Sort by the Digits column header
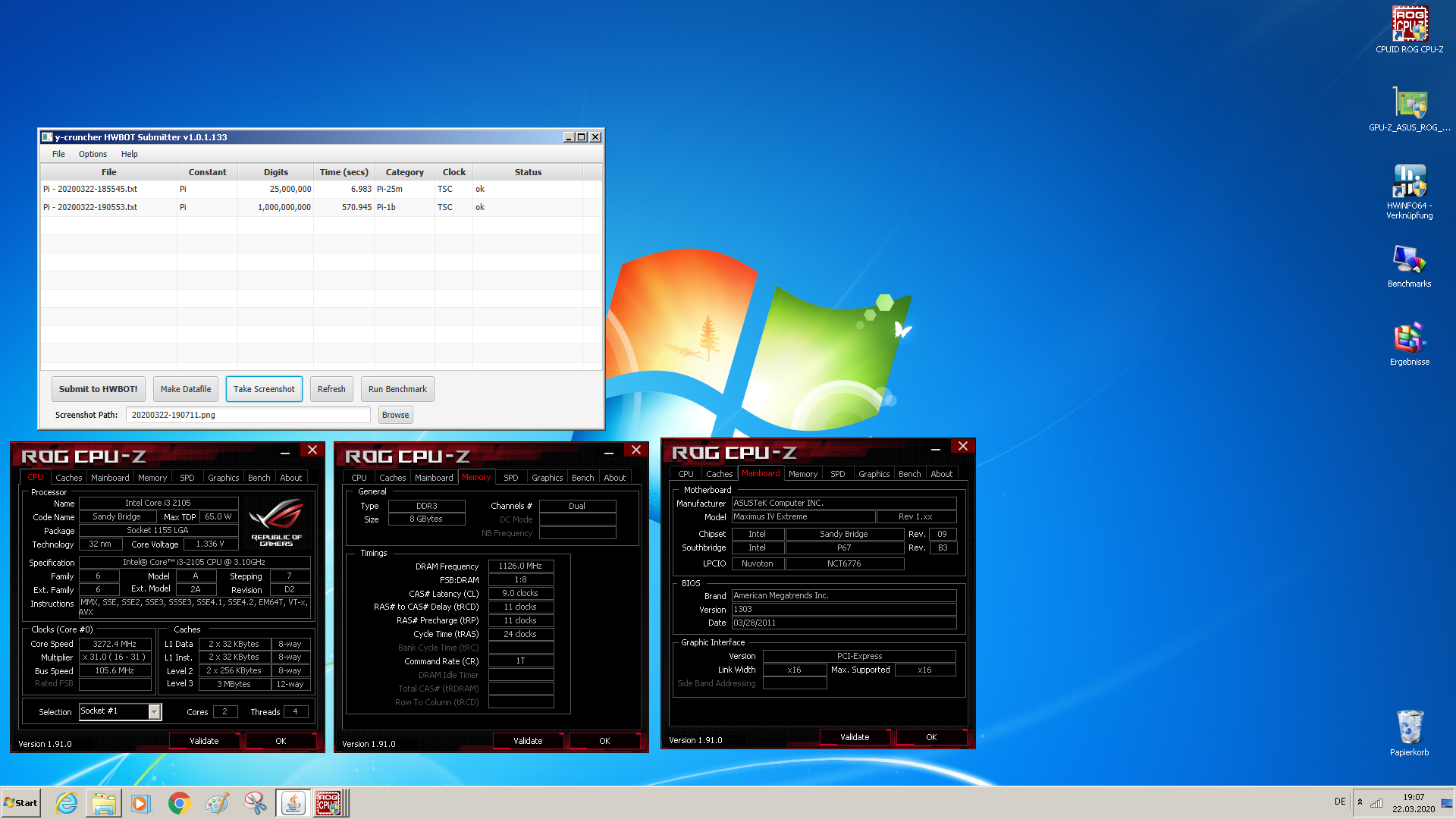 275,172
